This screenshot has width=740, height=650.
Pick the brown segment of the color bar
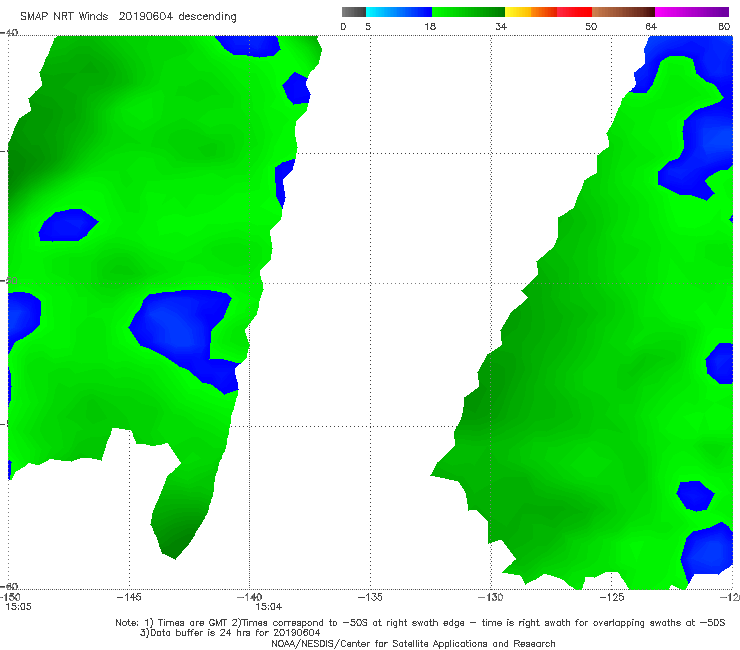point(623,12)
